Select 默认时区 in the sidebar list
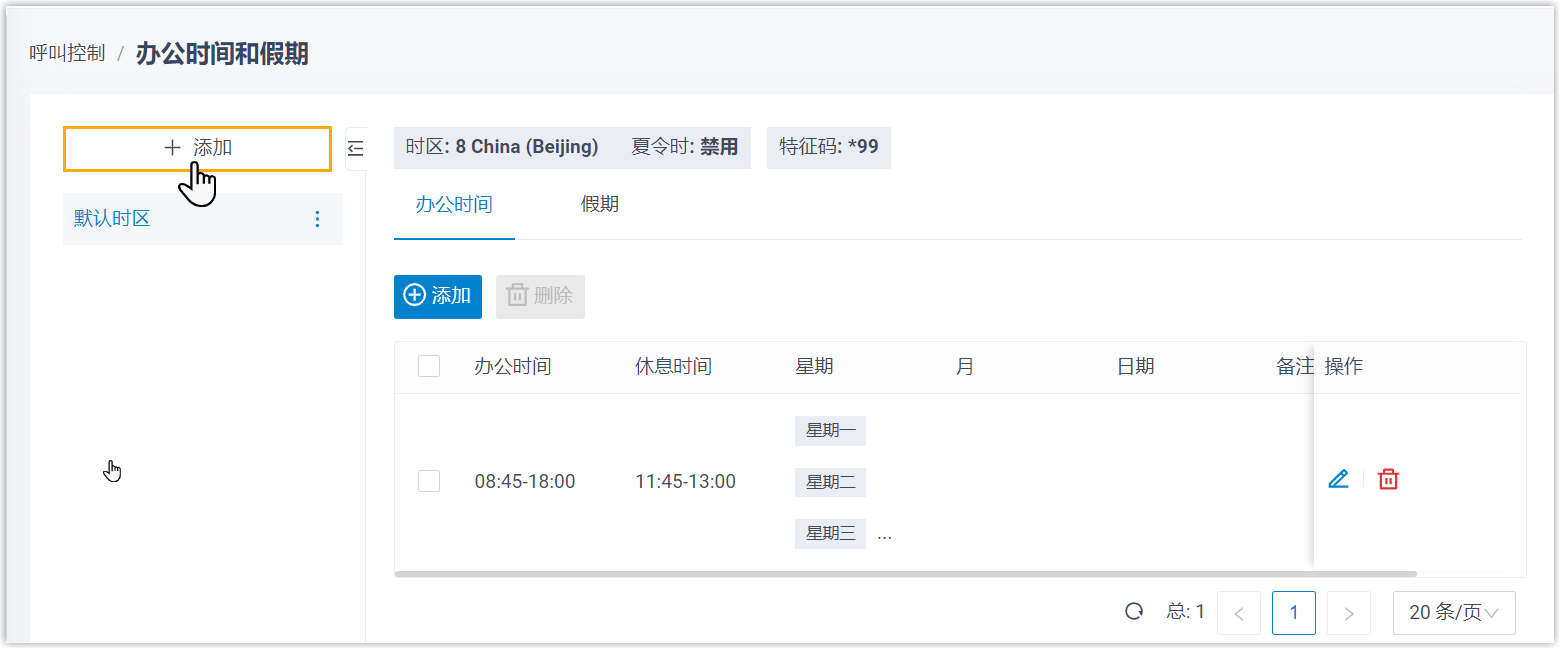The width and height of the screenshot is (1560, 649). 112,219
